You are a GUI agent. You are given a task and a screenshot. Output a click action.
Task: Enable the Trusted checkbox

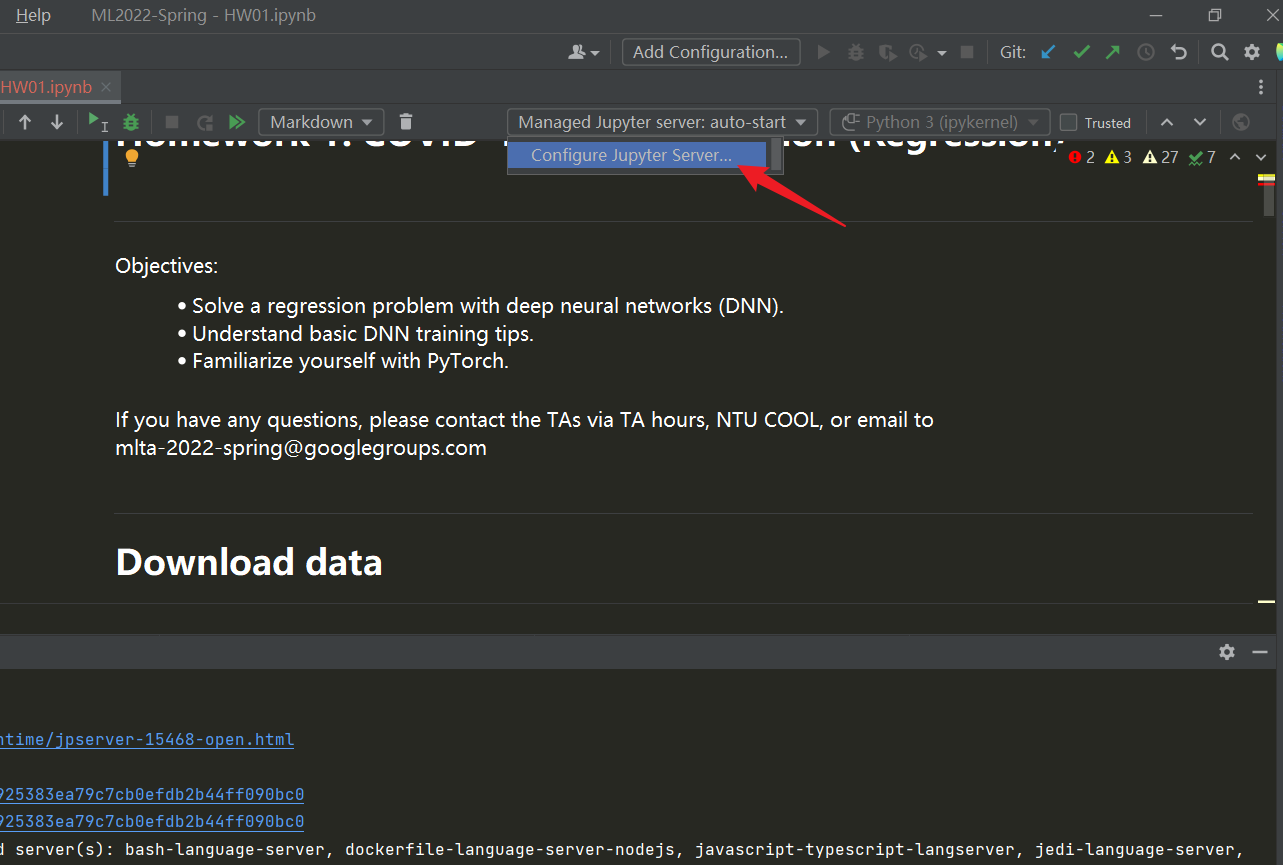[1069, 123]
